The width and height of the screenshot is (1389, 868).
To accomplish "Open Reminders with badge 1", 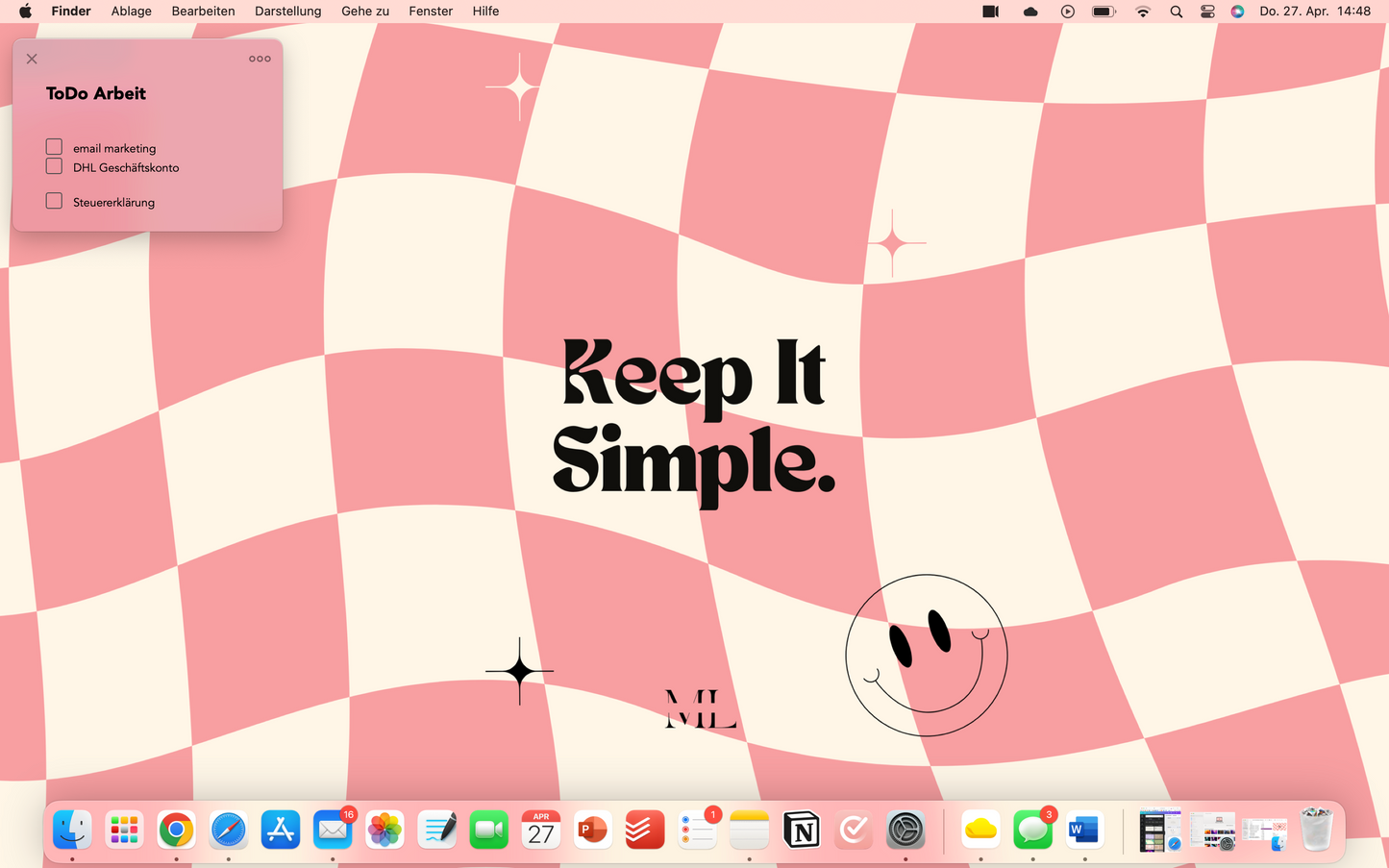I will (x=697, y=830).
